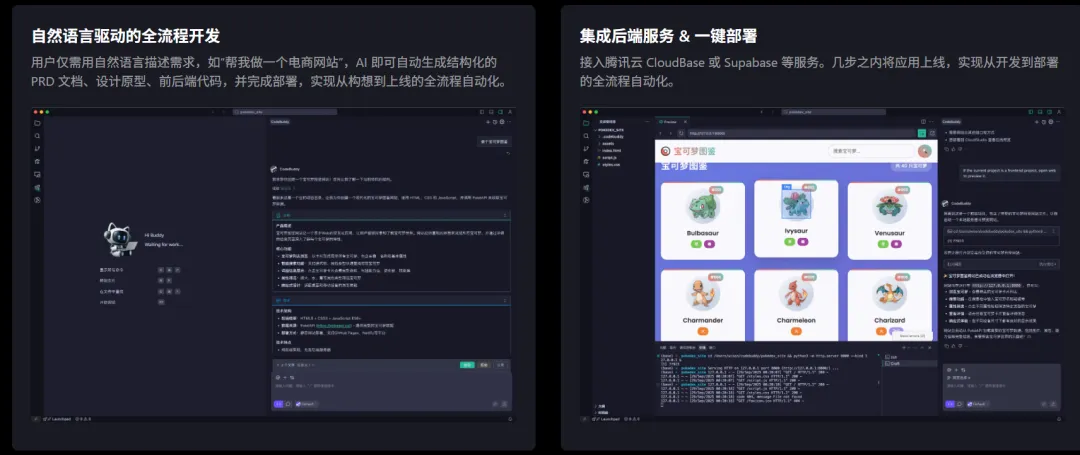This screenshot has width=1080, height=455.
Task: Click Bulbasaur card in Pokédex preview
Action: point(703,222)
